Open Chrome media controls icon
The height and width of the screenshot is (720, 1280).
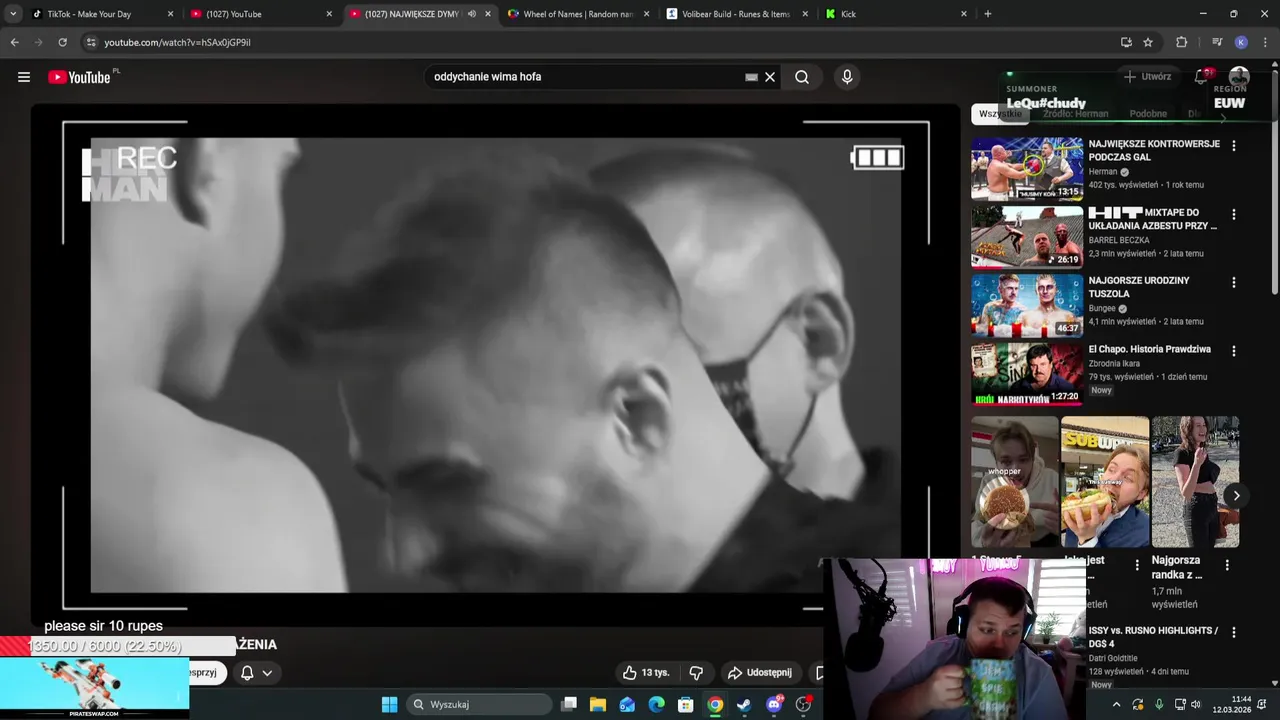[1217, 42]
